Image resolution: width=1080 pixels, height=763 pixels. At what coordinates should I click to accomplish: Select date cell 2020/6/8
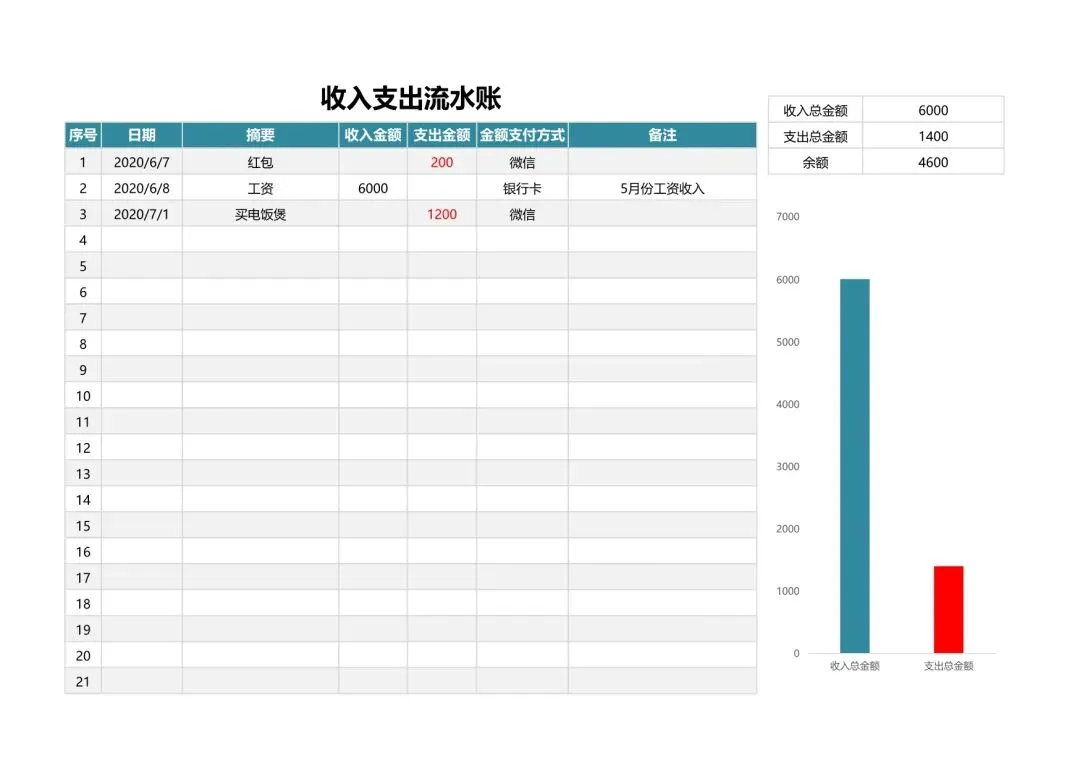[x=142, y=189]
